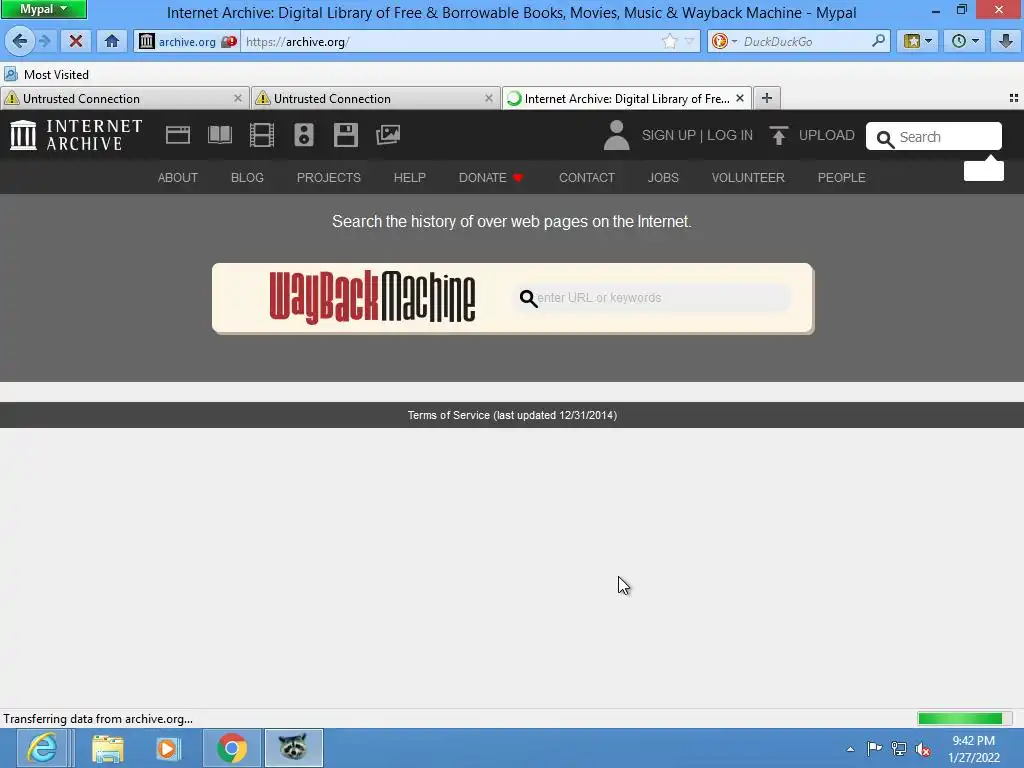Open the downloads arrow button

tap(1006, 42)
